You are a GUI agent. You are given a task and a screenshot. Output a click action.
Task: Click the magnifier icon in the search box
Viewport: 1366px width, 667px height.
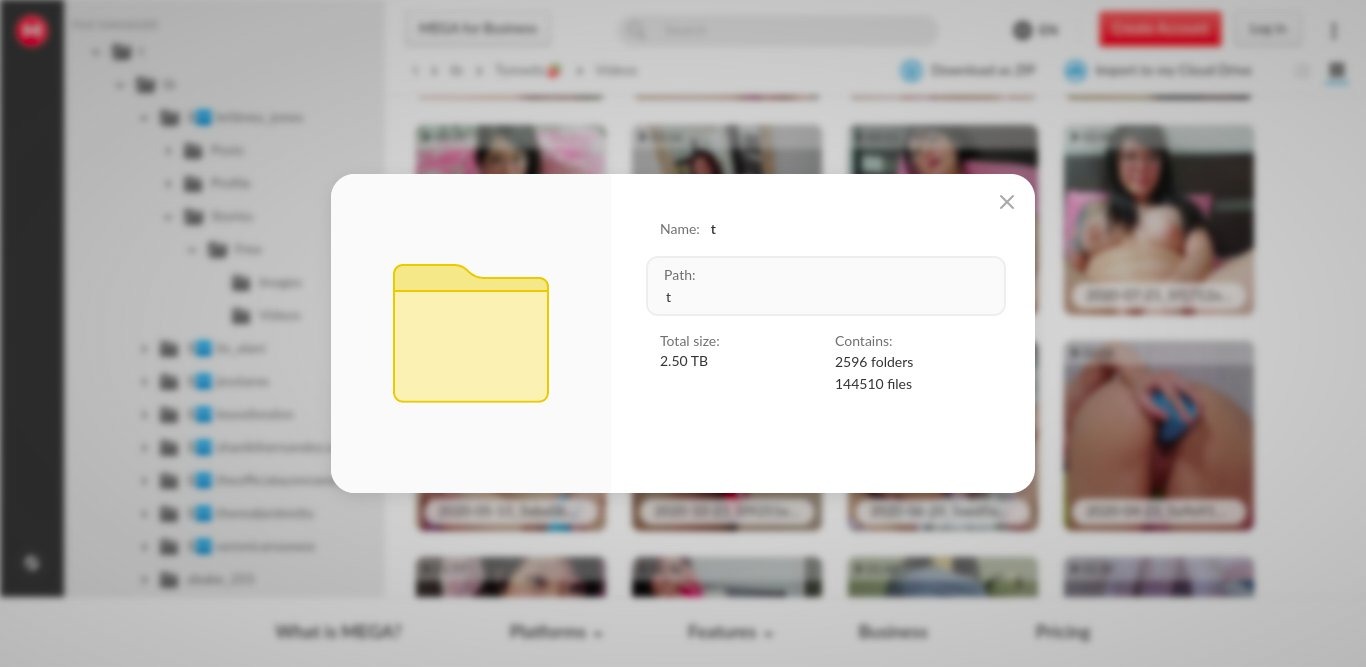pos(636,30)
